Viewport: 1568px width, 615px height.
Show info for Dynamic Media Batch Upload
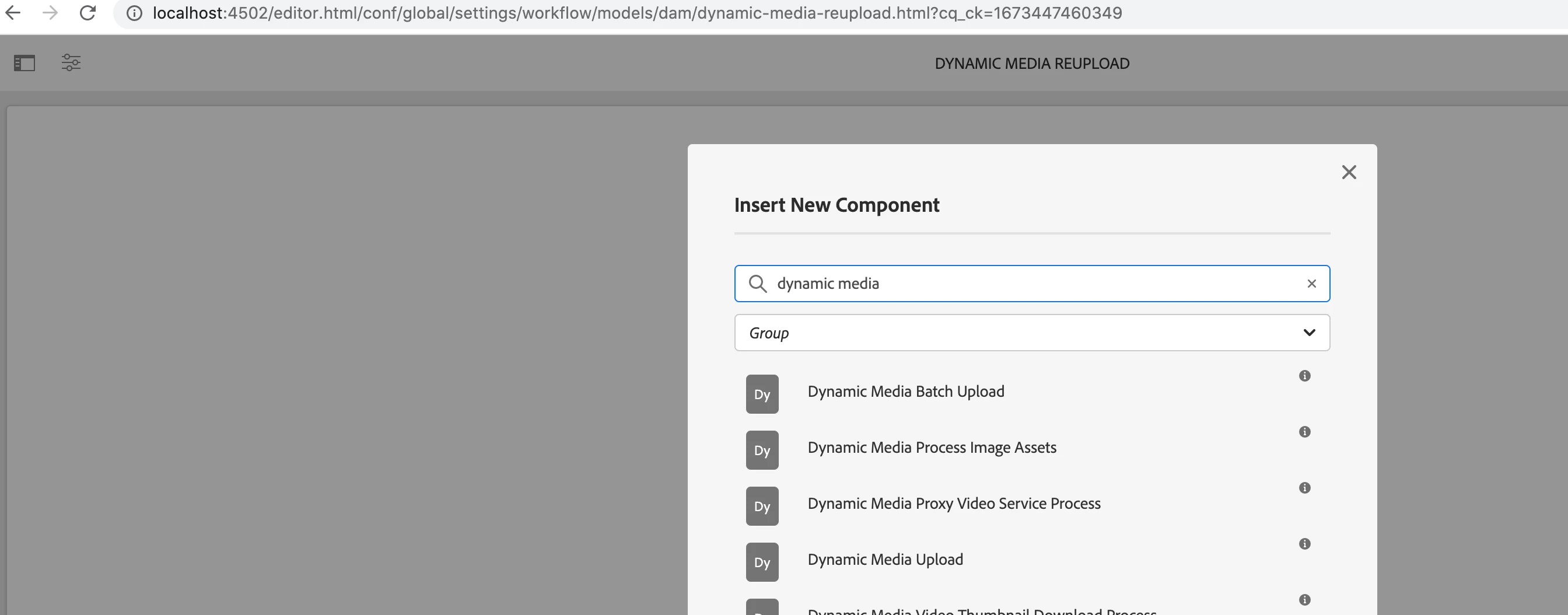[1304, 376]
